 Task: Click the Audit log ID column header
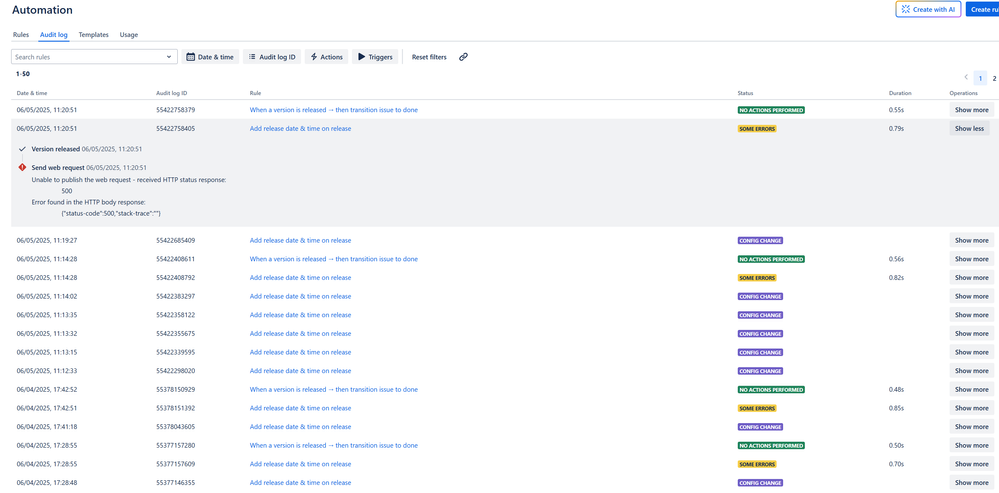tap(171, 93)
